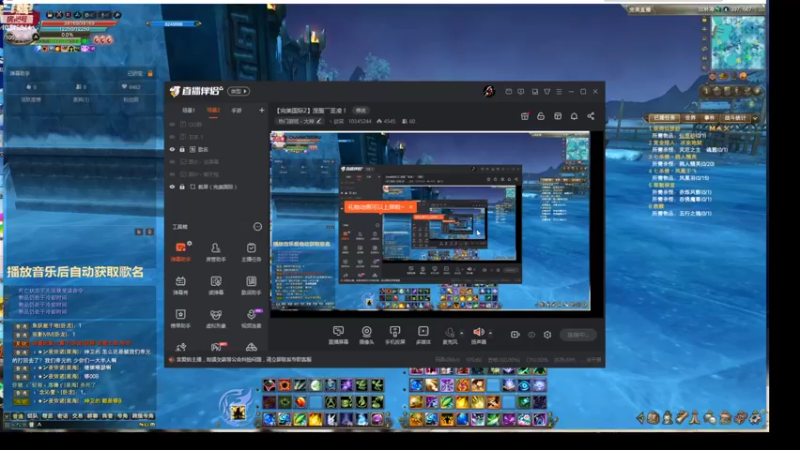Open the 弹幕秀 tool

pos(181,285)
